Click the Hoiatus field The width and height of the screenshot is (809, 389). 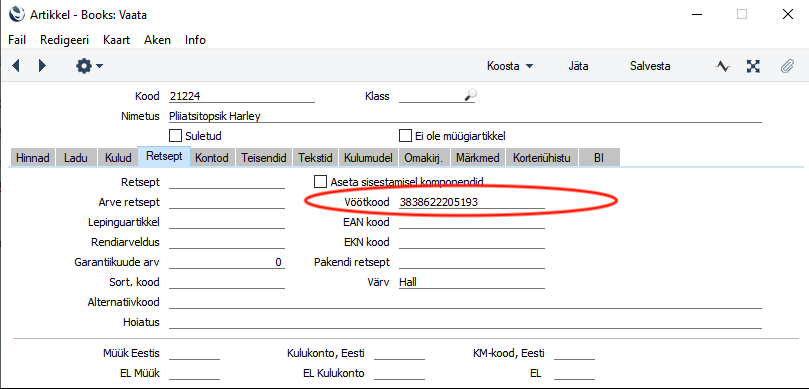tap(465, 322)
